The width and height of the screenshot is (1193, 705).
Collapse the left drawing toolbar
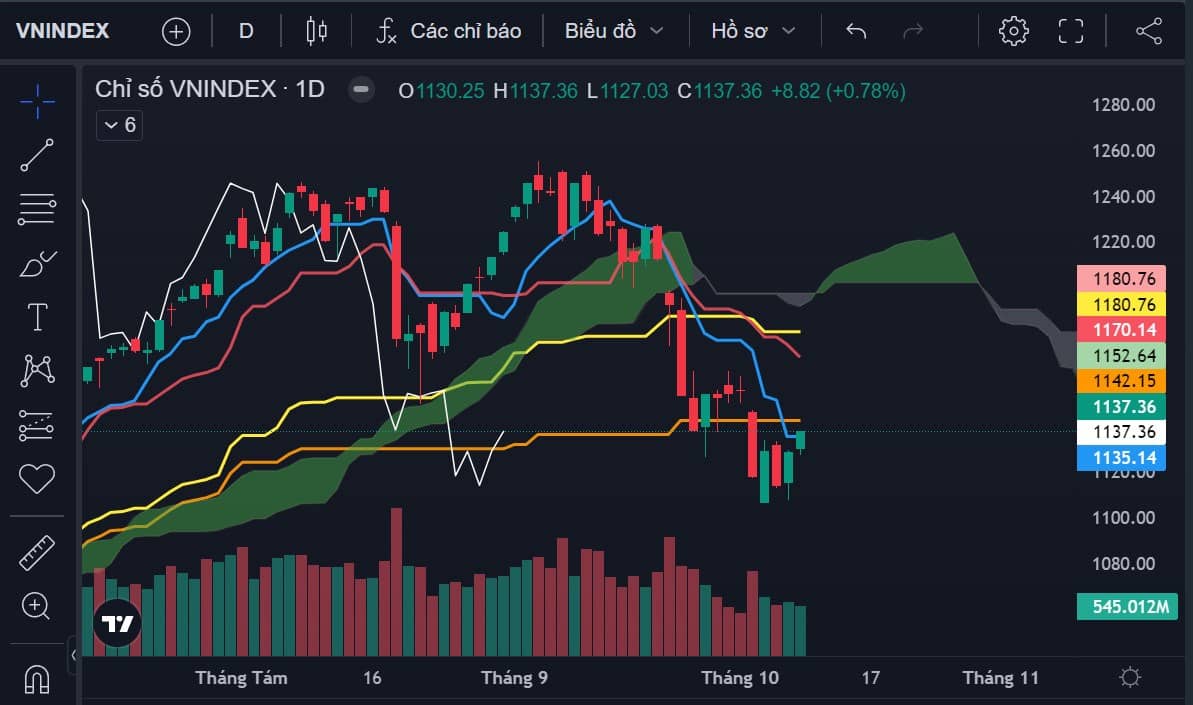(73, 654)
